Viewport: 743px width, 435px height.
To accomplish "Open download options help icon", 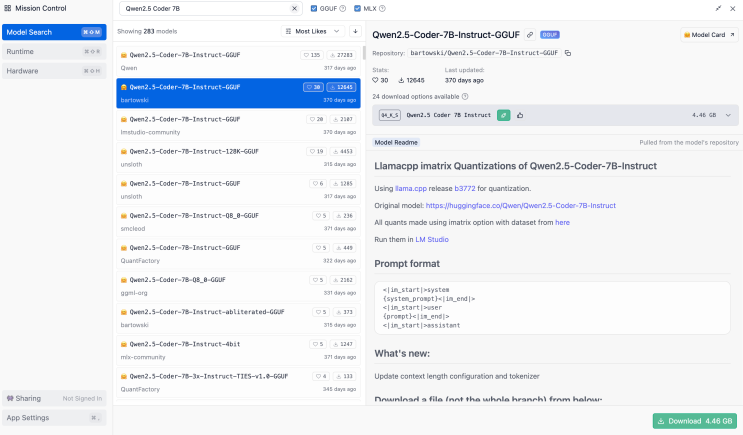I will 465,97.
